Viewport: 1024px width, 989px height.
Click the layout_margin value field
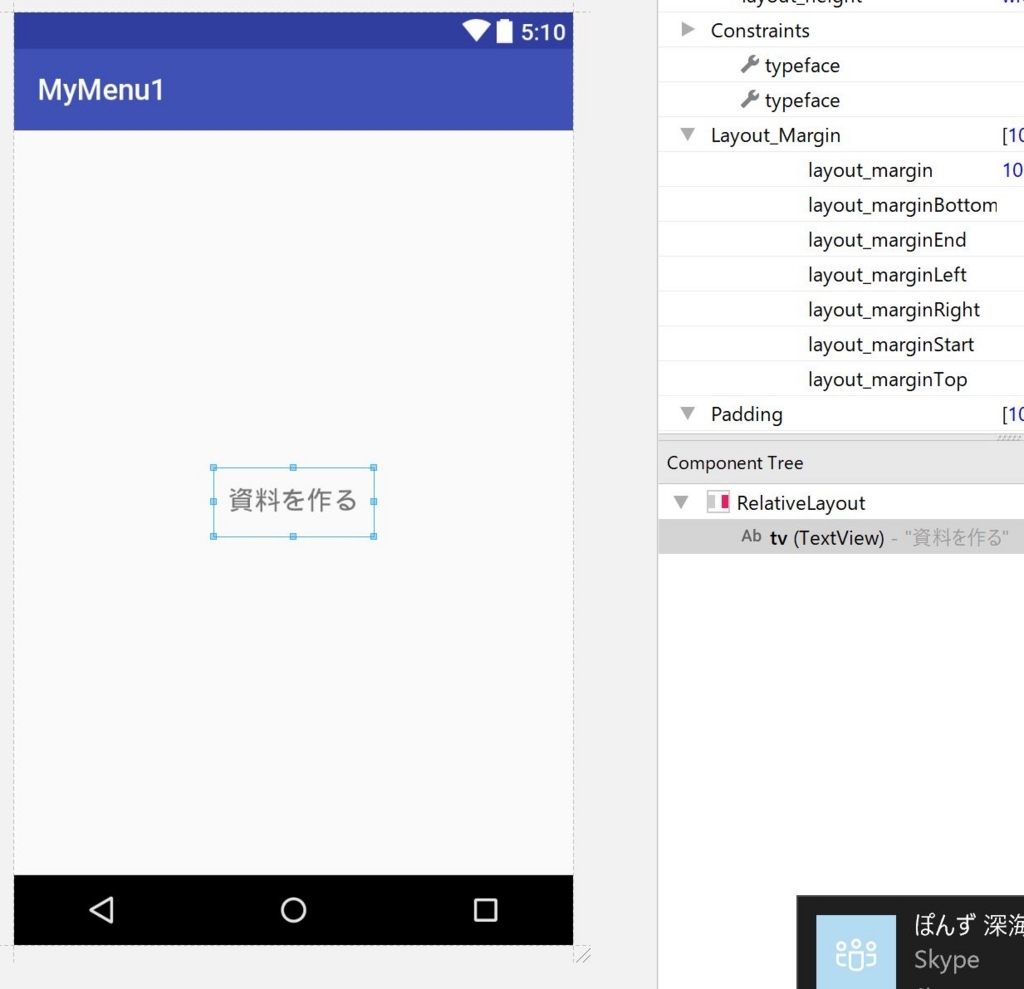1011,170
